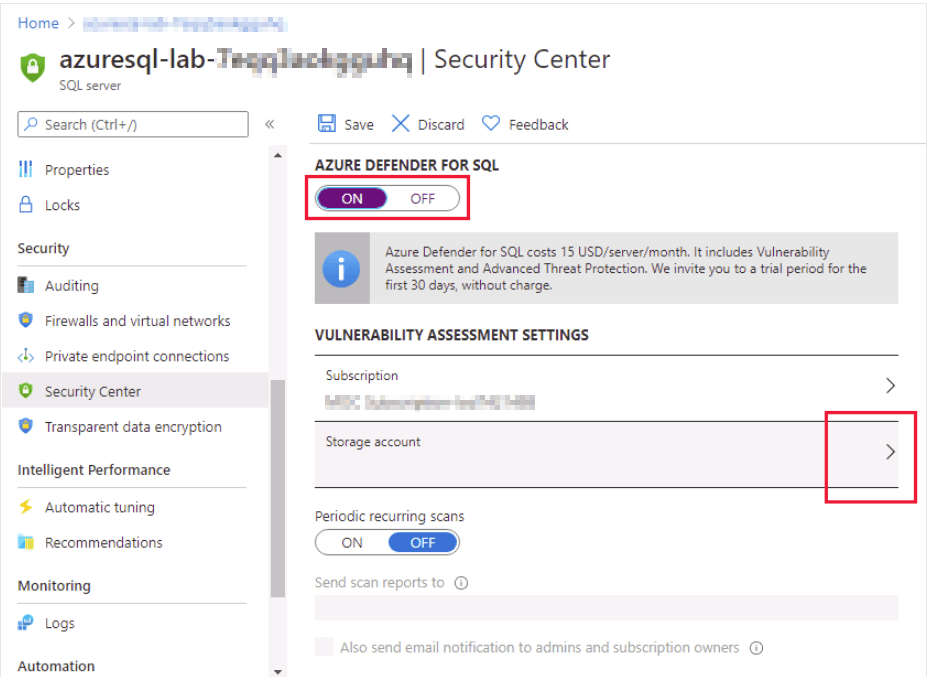Expand the Storage account chevron
This screenshot has height=677, width=928.
(890, 452)
